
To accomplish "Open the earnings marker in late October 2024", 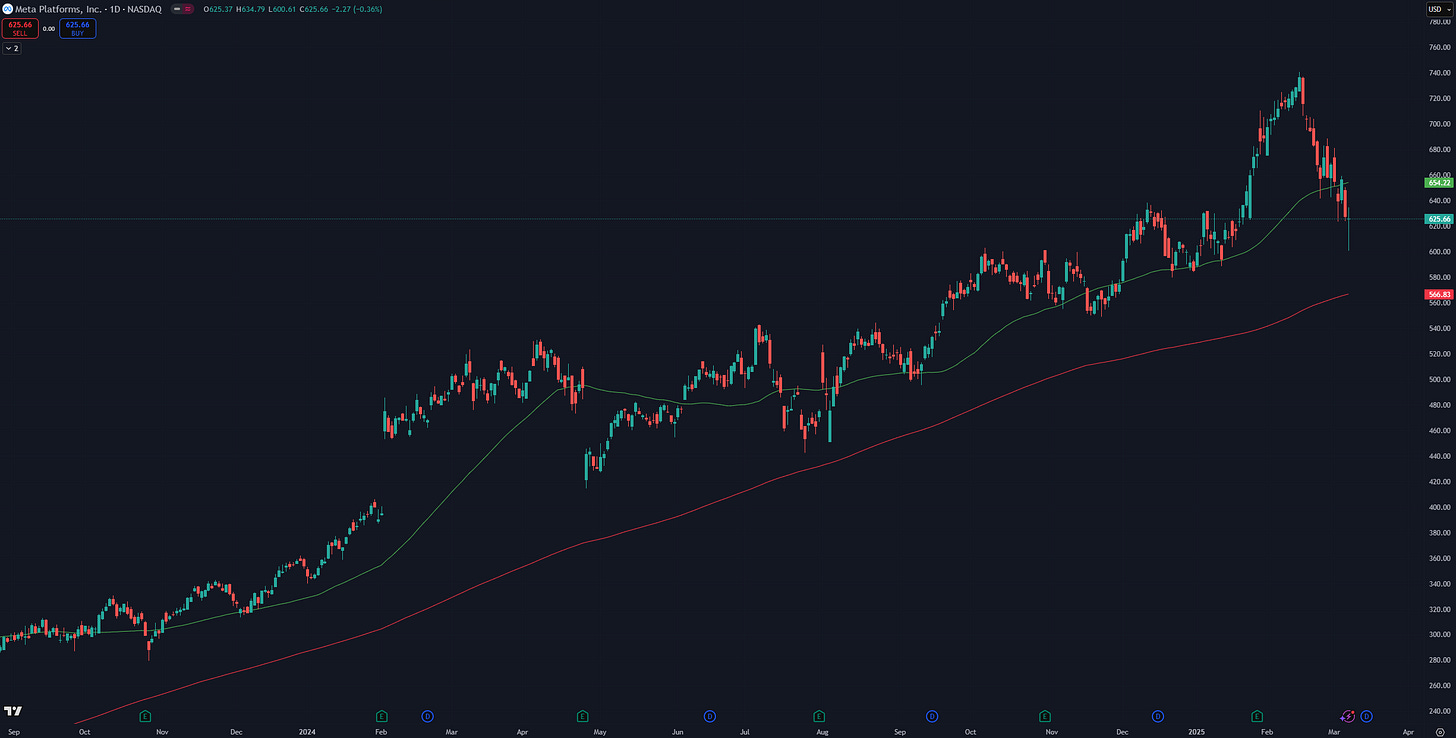I will tap(1045, 716).
